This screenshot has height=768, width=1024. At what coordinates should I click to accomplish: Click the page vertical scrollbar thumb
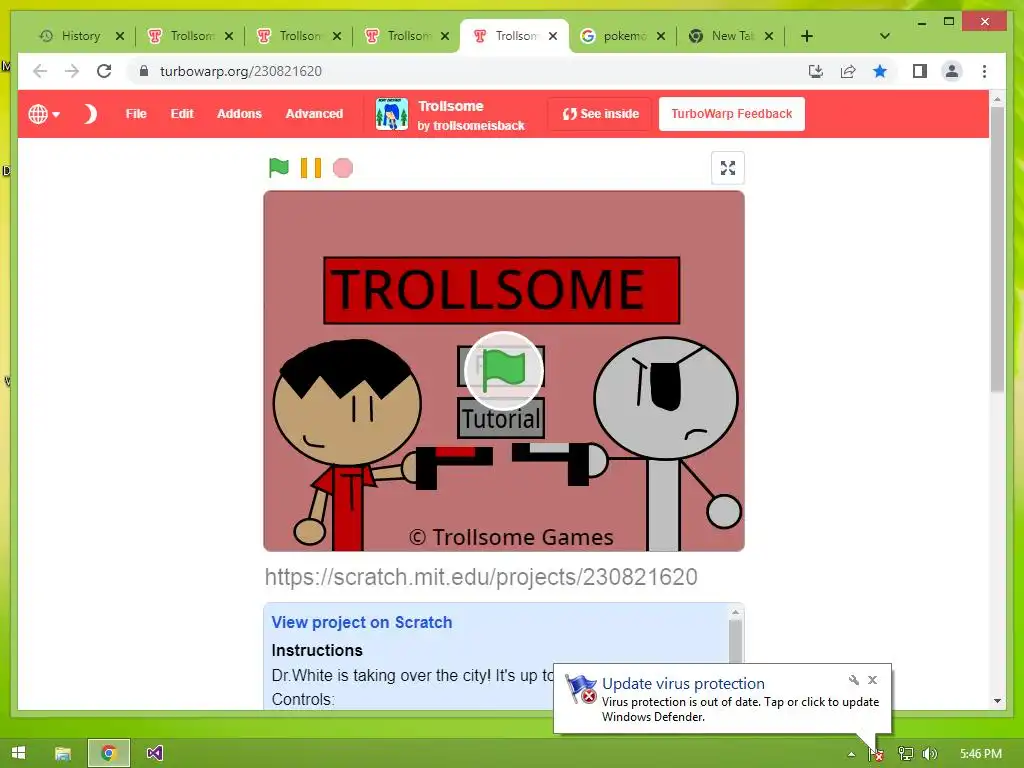coord(997,248)
